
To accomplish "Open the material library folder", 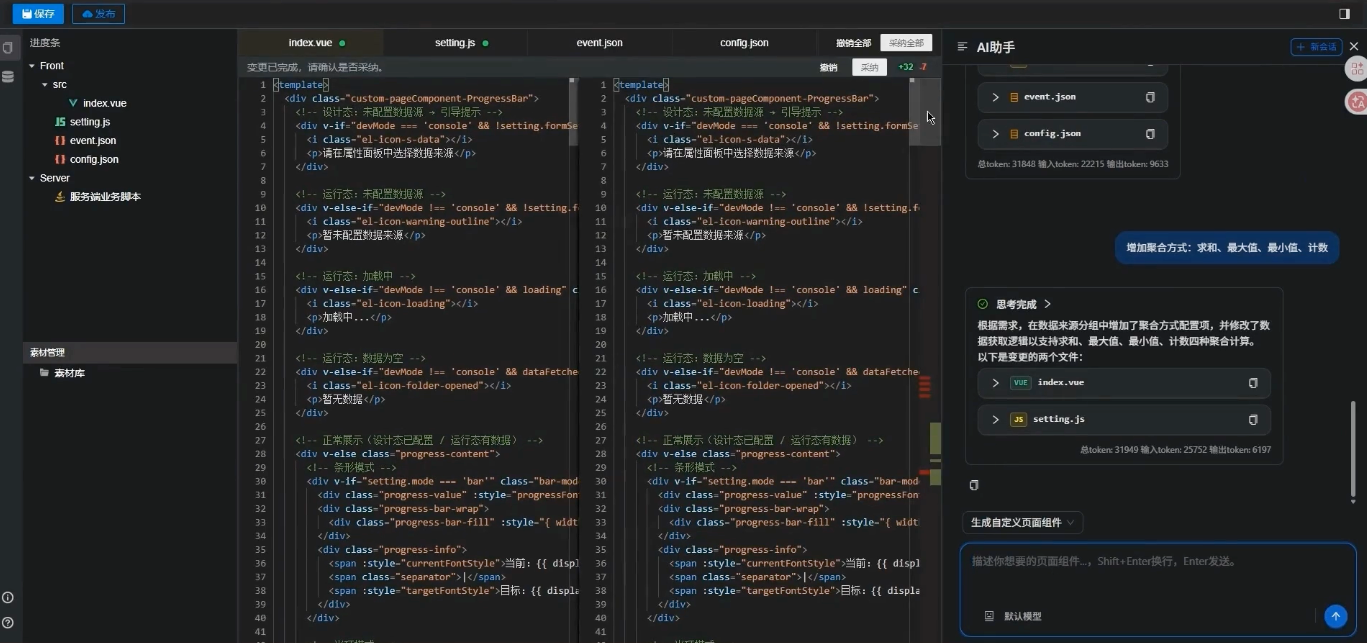I will pos(68,373).
